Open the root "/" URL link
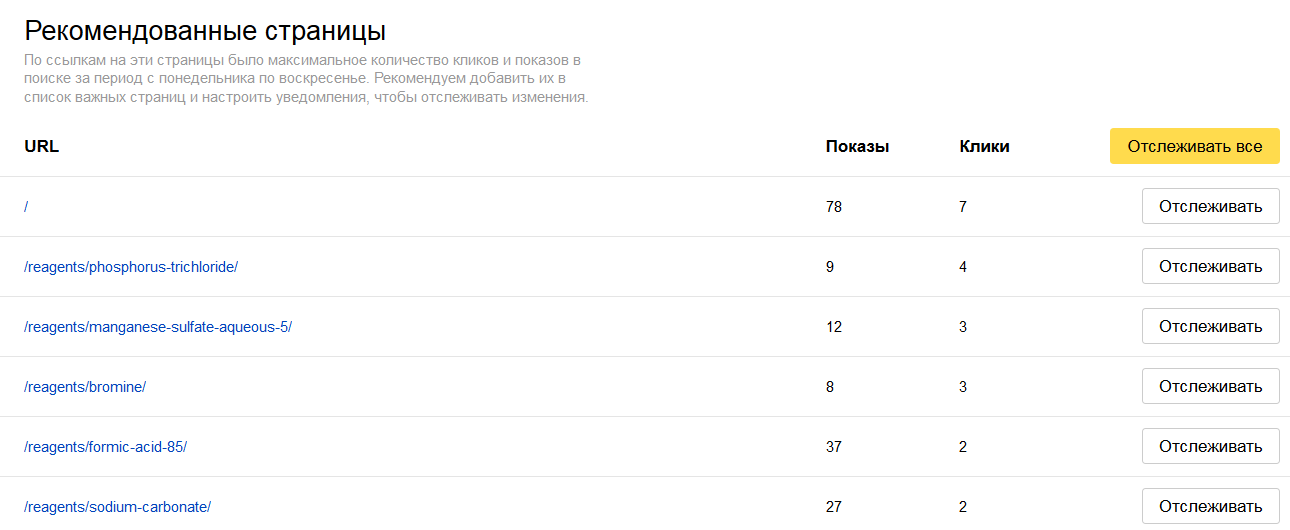Screen dimensions: 1290x530 pyautogui.click(x=27, y=207)
